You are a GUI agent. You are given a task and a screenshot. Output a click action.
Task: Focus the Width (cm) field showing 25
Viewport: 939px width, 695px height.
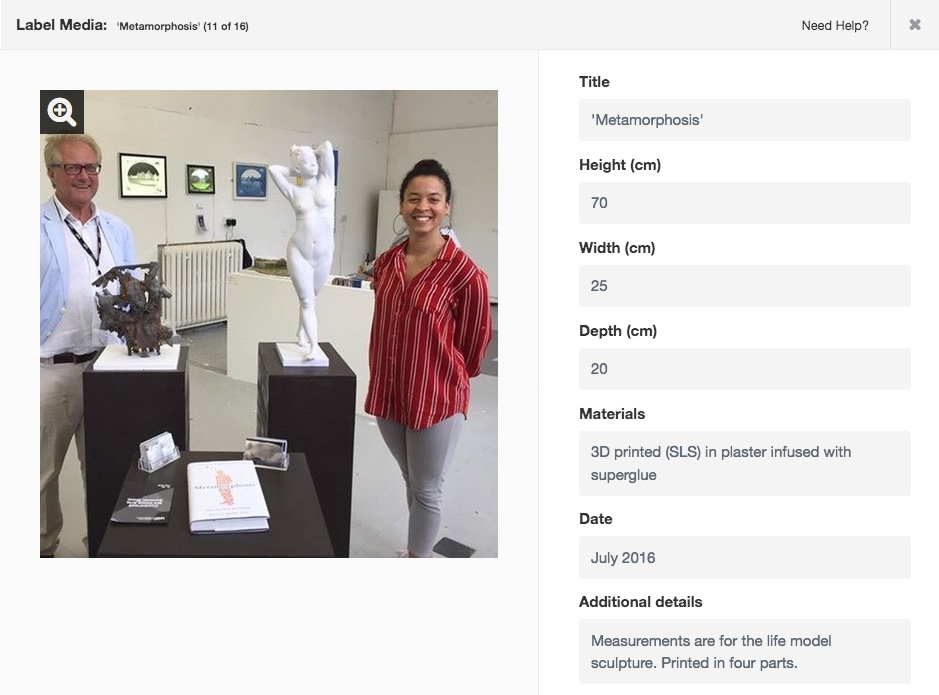tap(744, 286)
